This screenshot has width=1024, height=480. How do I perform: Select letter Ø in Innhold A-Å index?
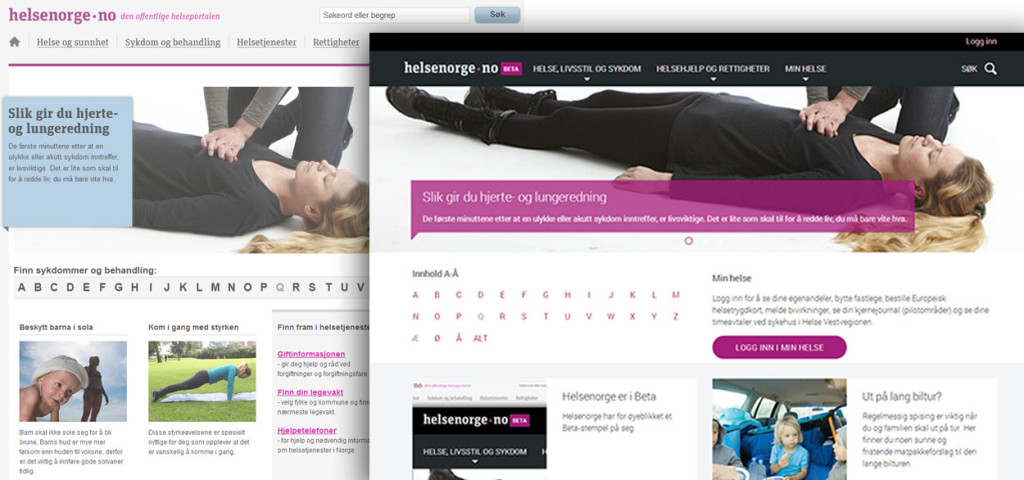click(438, 338)
